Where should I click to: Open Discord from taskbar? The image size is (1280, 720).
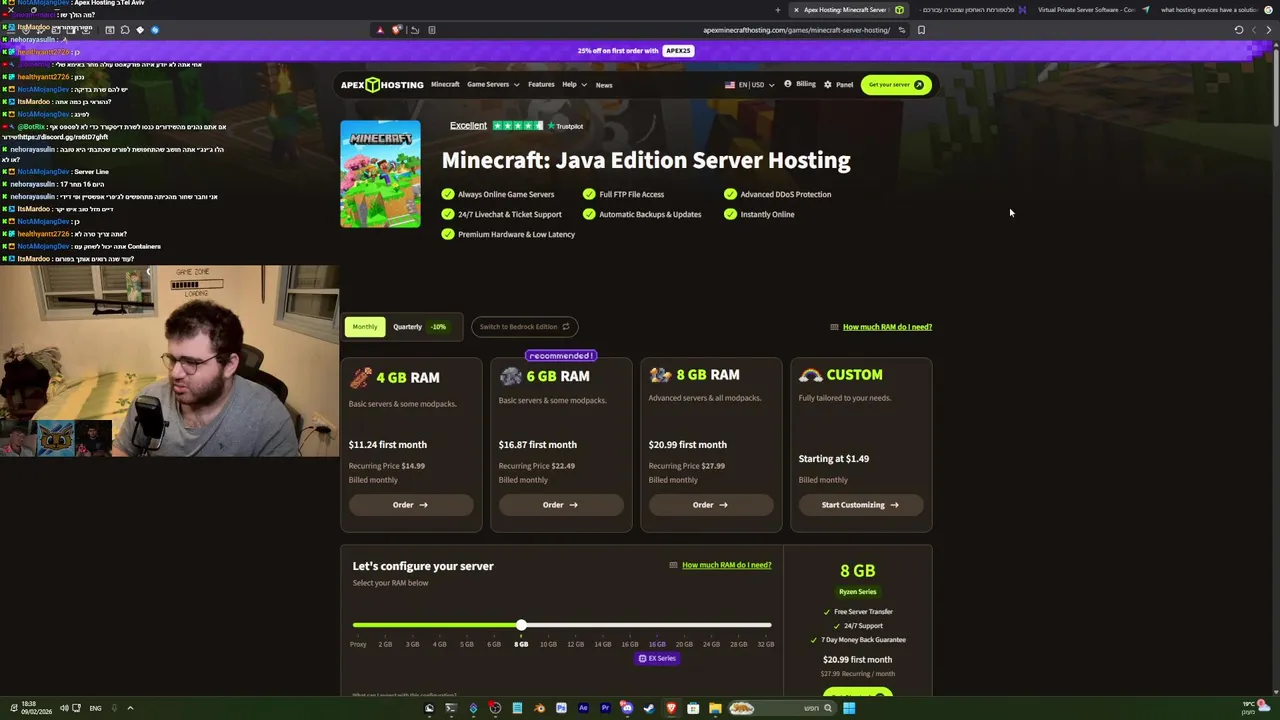tap(627, 708)
